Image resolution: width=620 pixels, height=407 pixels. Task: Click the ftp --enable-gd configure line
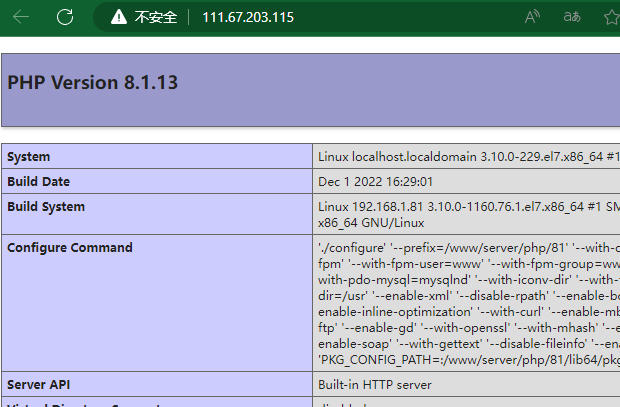tap(469, 328)
